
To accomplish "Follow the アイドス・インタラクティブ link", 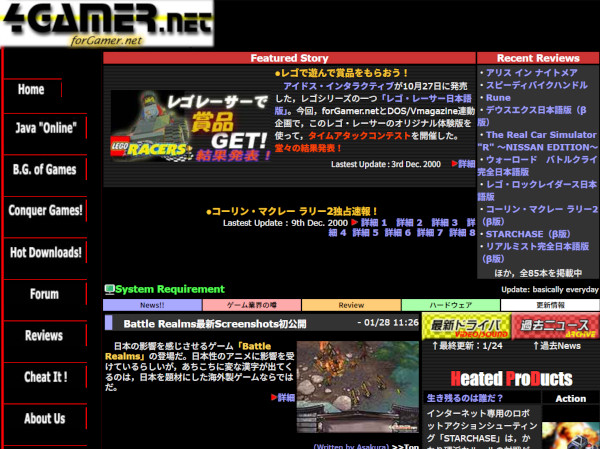I will (x=338, y=86).
